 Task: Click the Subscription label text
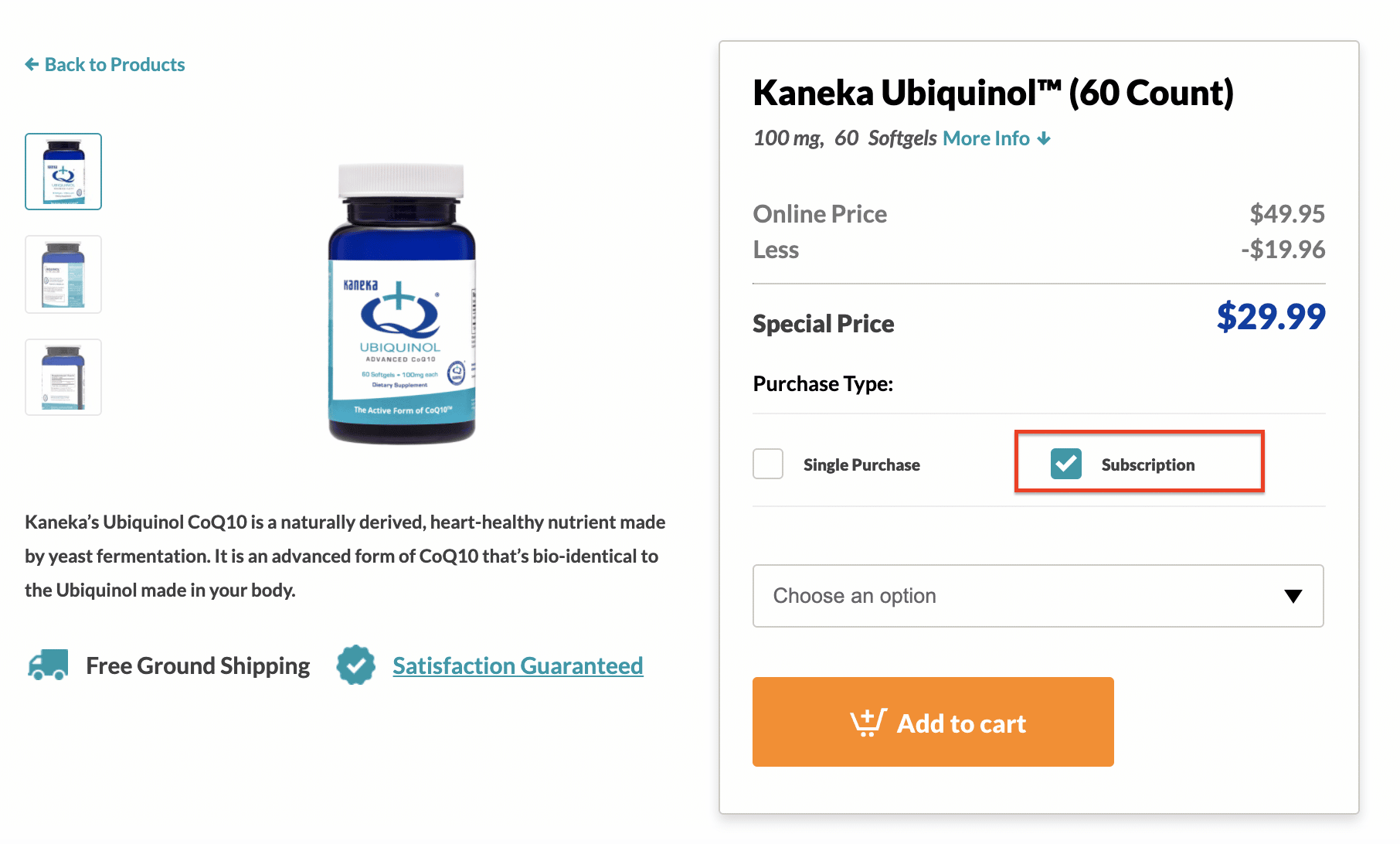tap(1148, 465)
